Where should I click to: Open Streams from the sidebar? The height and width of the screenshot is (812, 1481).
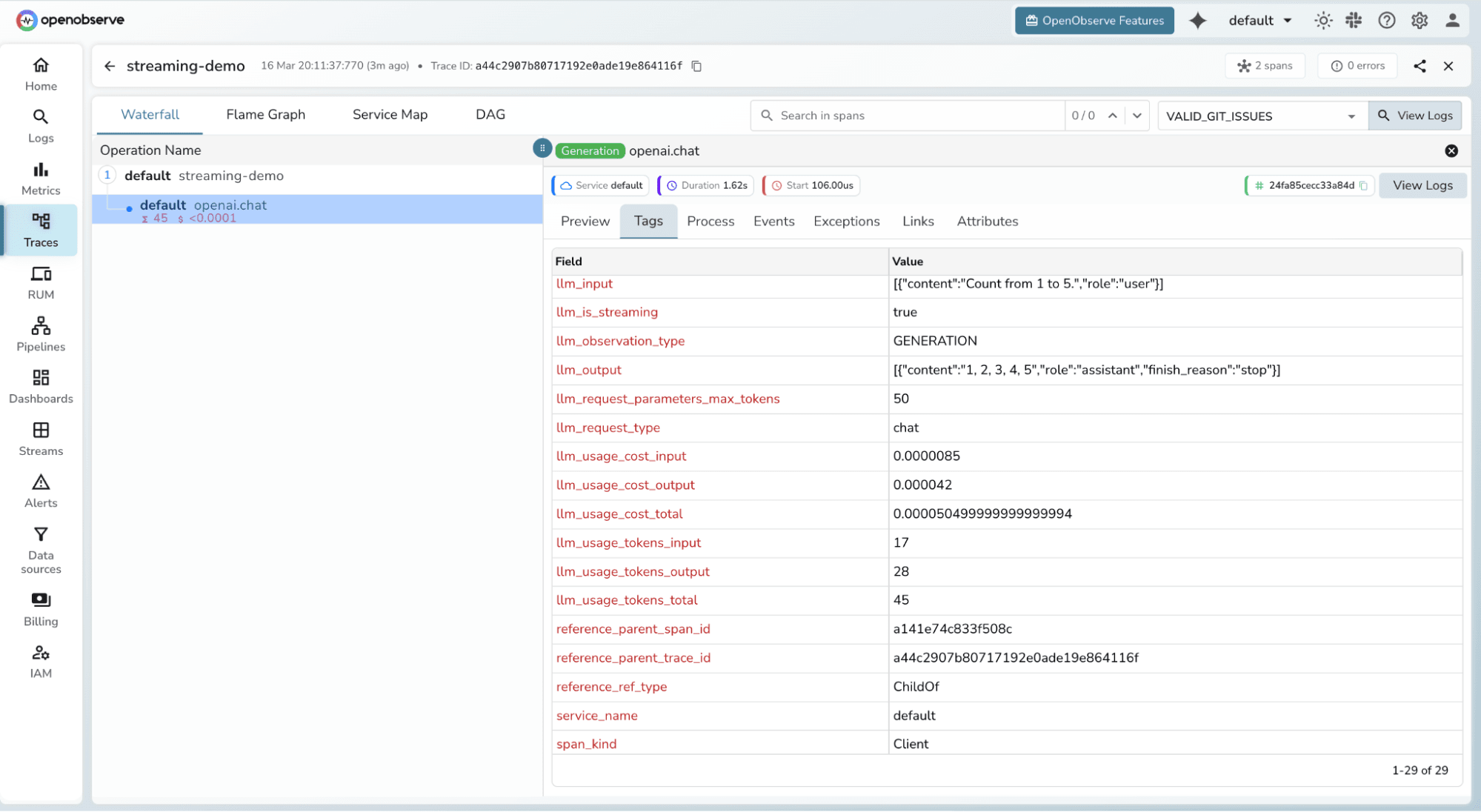coord(41,438)
